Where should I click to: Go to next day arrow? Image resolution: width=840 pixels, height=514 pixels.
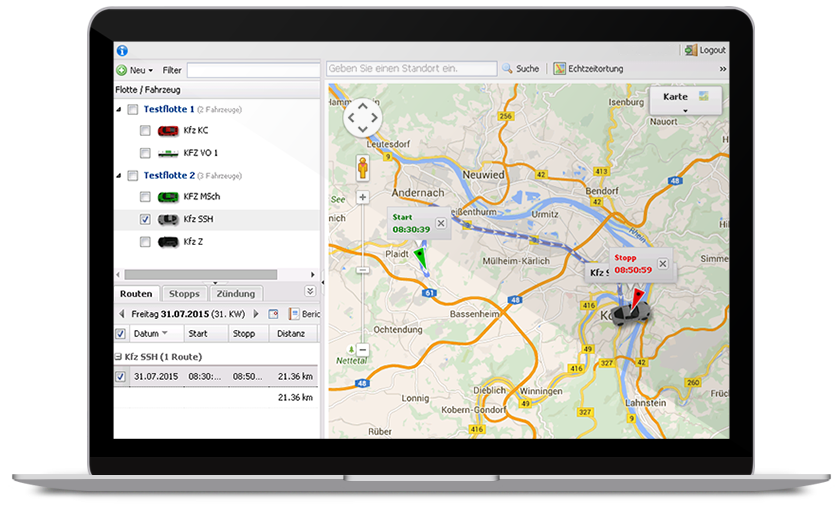pos(256,314)
